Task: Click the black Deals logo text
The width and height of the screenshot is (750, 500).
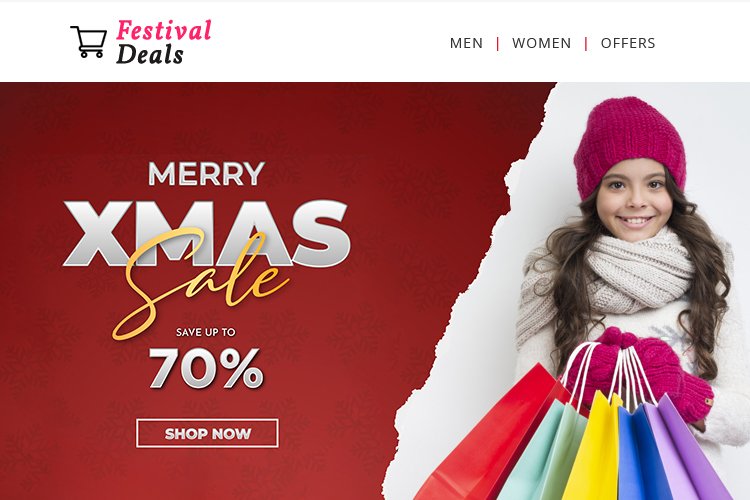Action: point(150,54)
